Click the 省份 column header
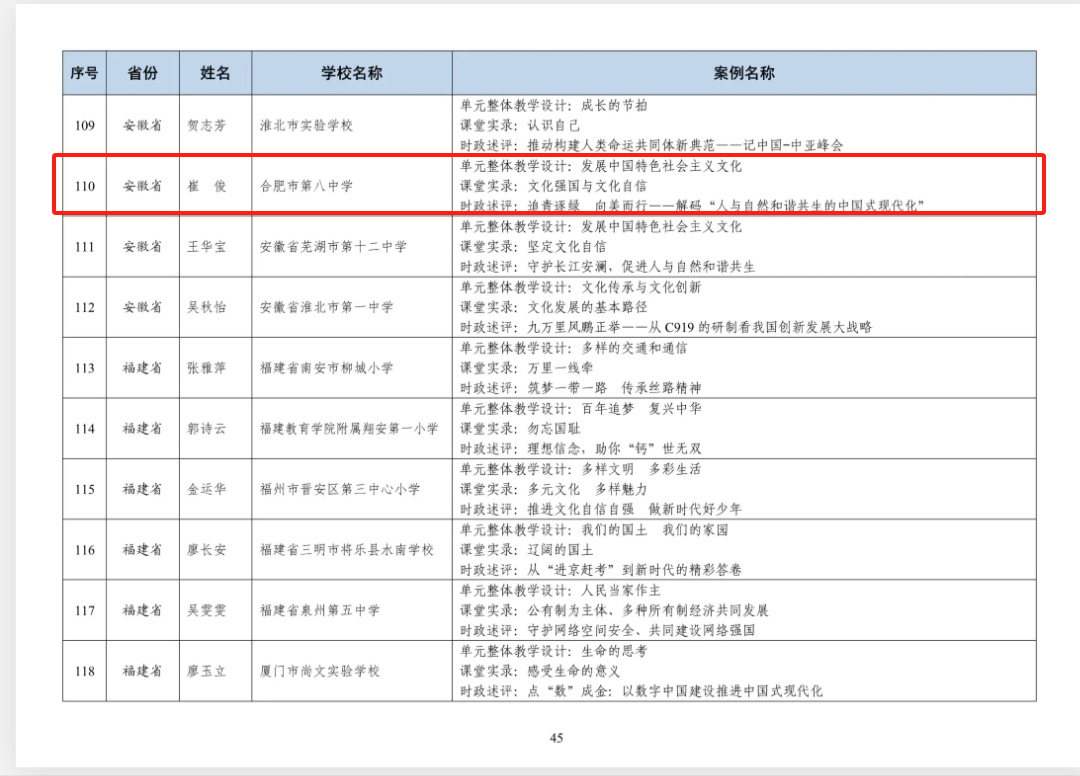The height and width of the screenshot is (776, 1080). [x=143, y=73]
